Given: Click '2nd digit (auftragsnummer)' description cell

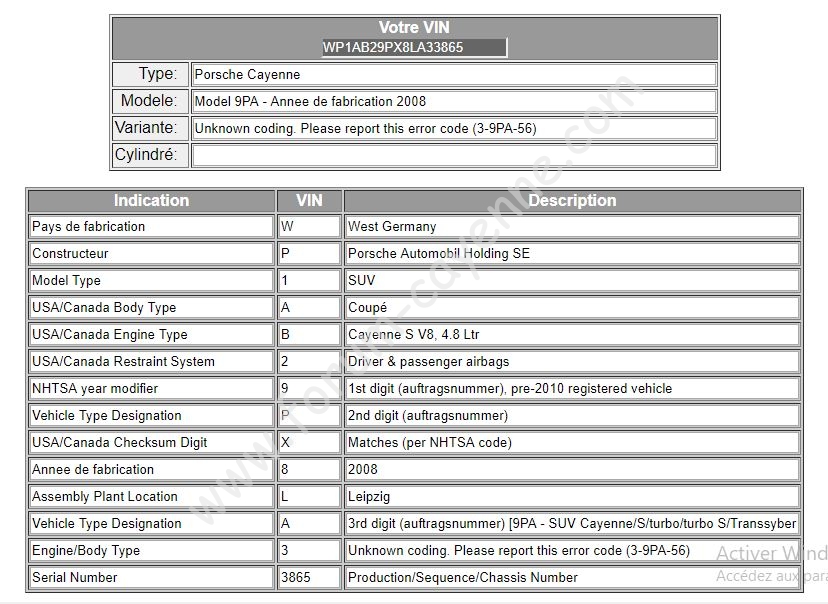Looking at the screenshot, I should click(572, 416).
